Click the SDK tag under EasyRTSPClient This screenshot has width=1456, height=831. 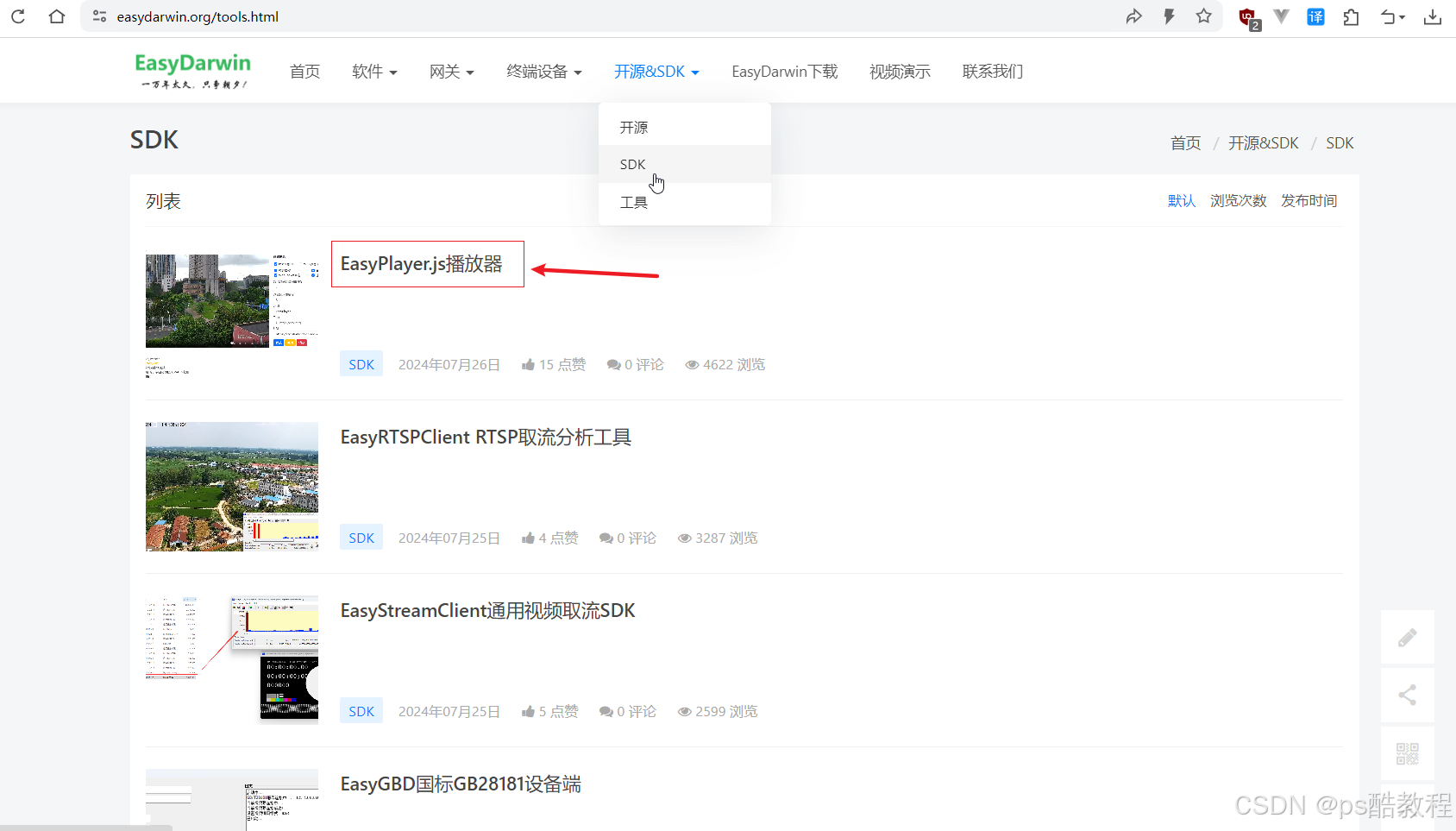[361, 538]
